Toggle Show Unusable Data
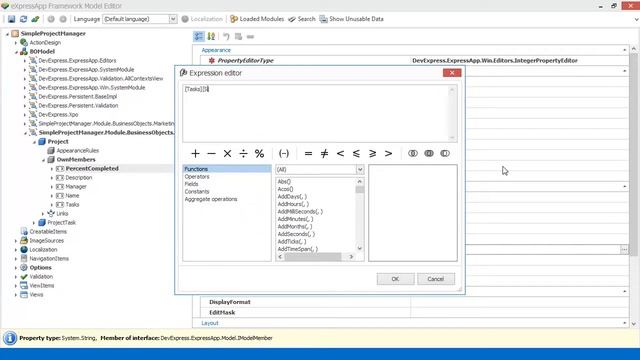 351,19
